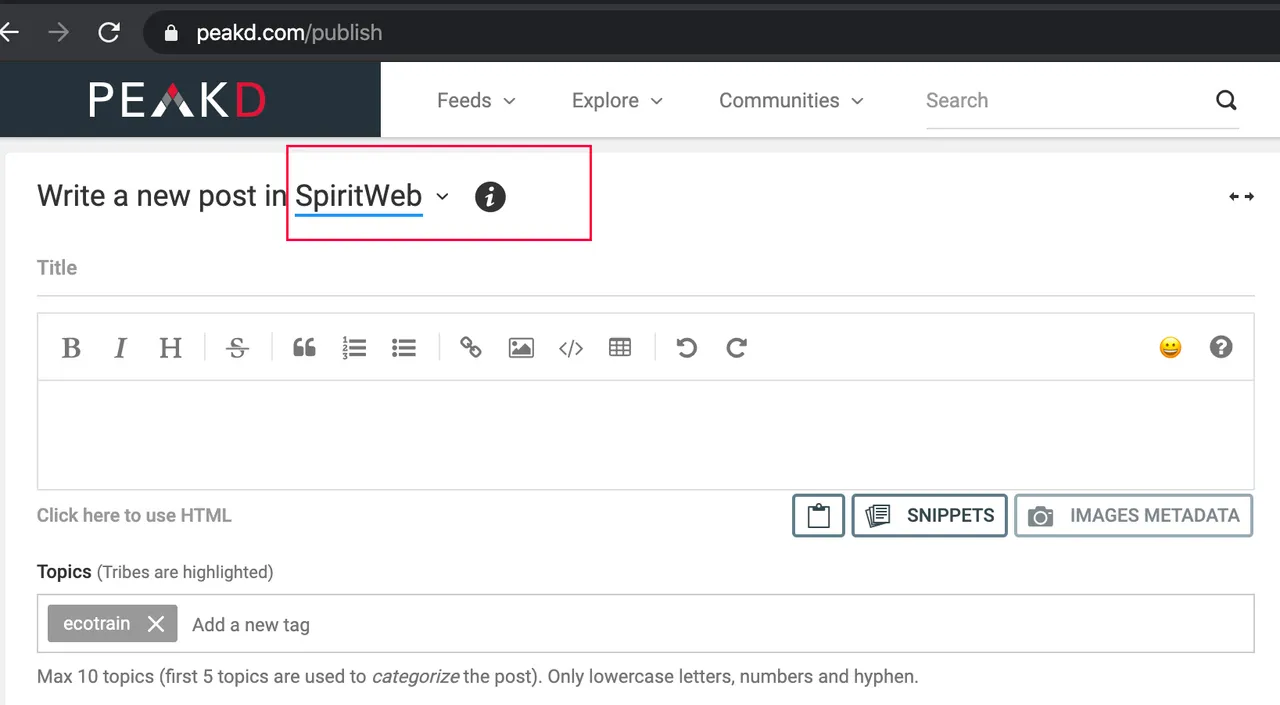1280x705 pixels.
Task: Expand the Feeds menu
Action: [x=476, y=100]
